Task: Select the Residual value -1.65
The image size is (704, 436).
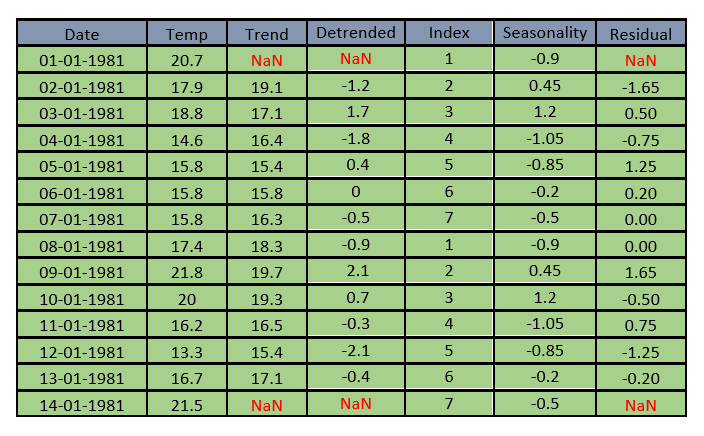Action: (639, 88)
